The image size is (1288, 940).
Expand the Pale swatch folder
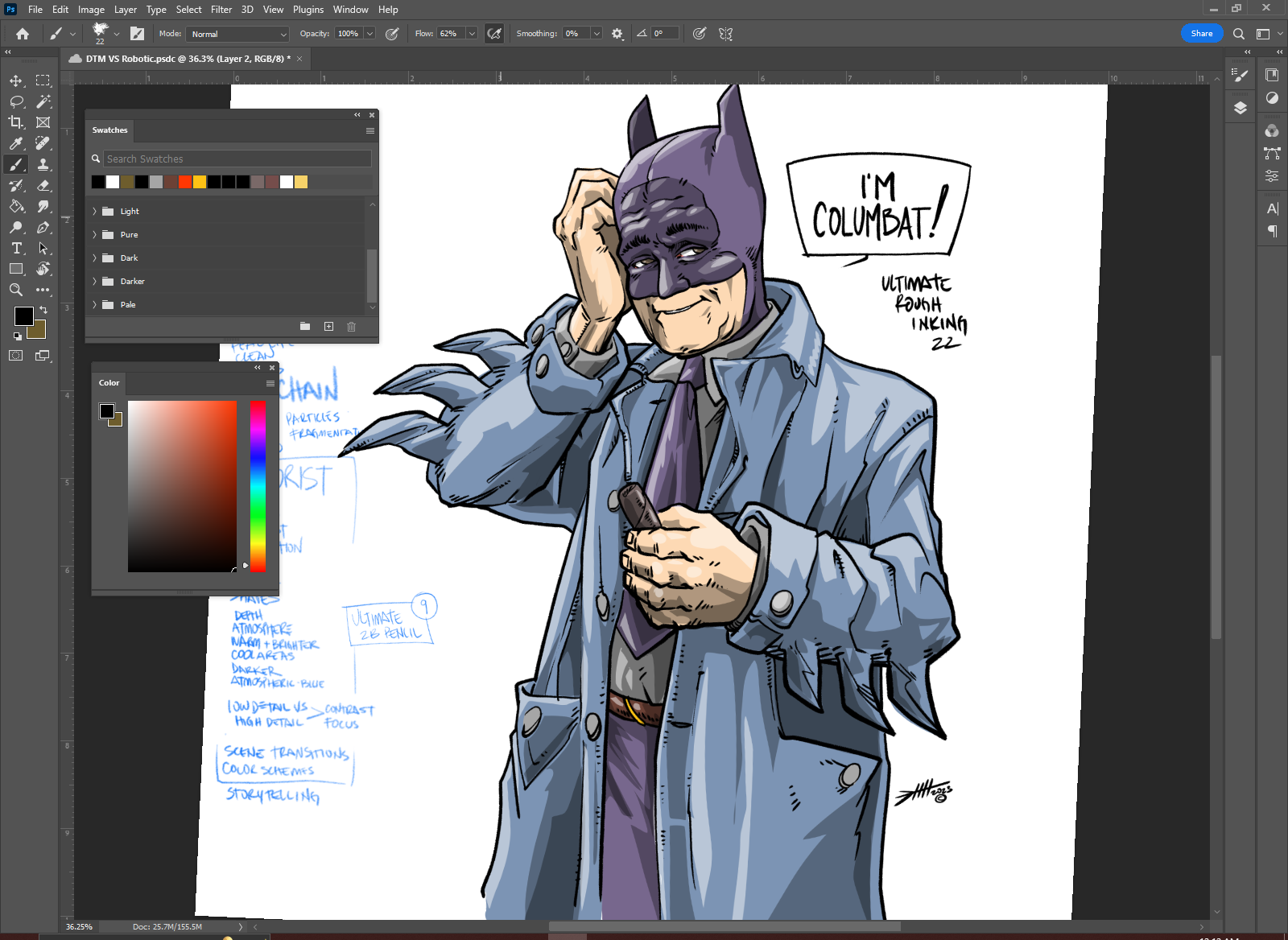[94, 304]
